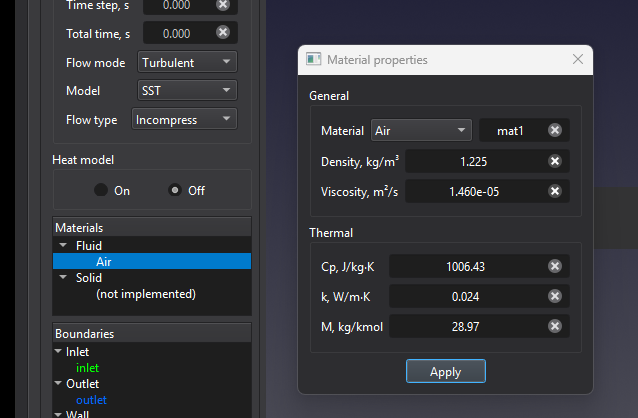Select the Heat model Off option
This screenshot has height=418, width=638.
pos(176,190)
